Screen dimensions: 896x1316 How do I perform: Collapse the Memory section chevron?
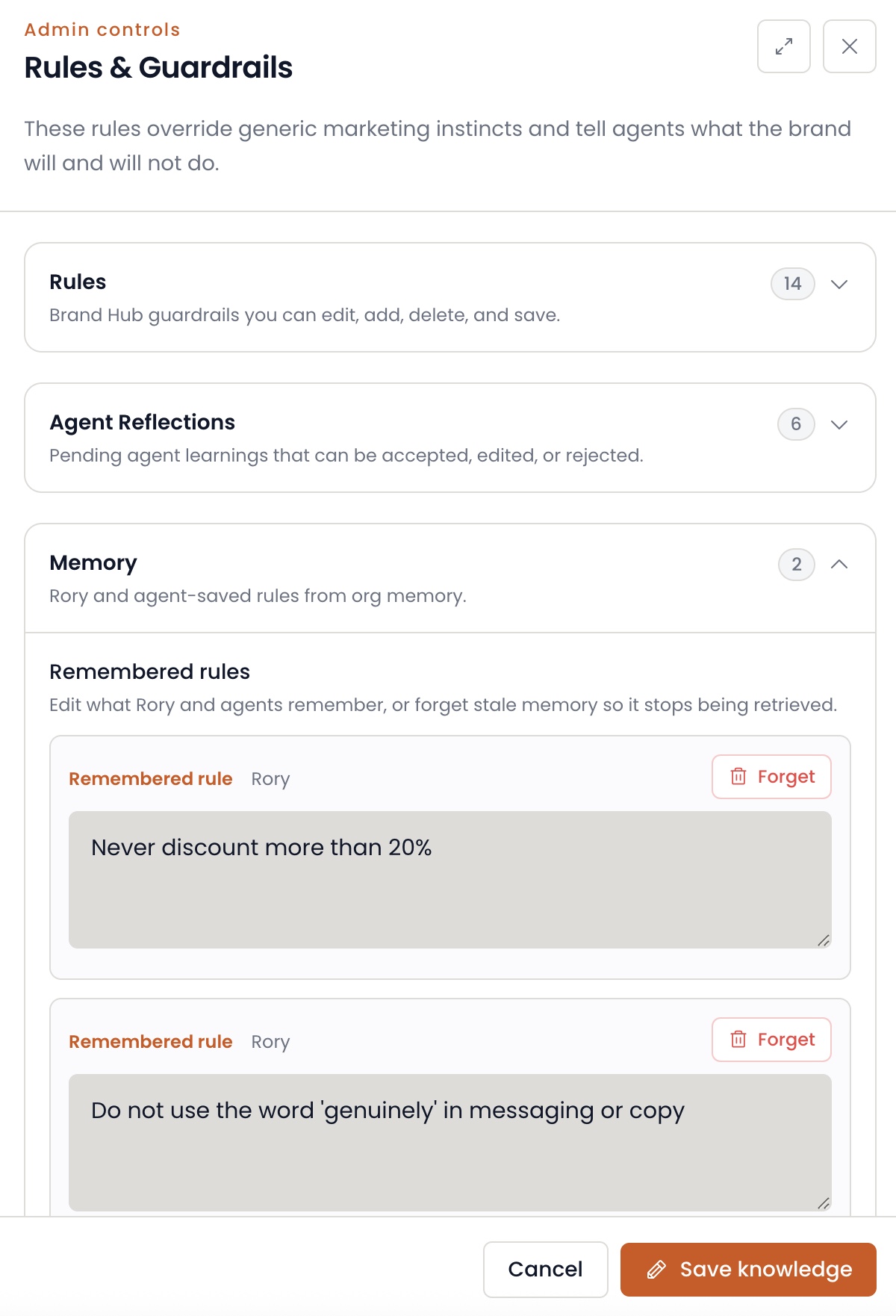(839, 565)
